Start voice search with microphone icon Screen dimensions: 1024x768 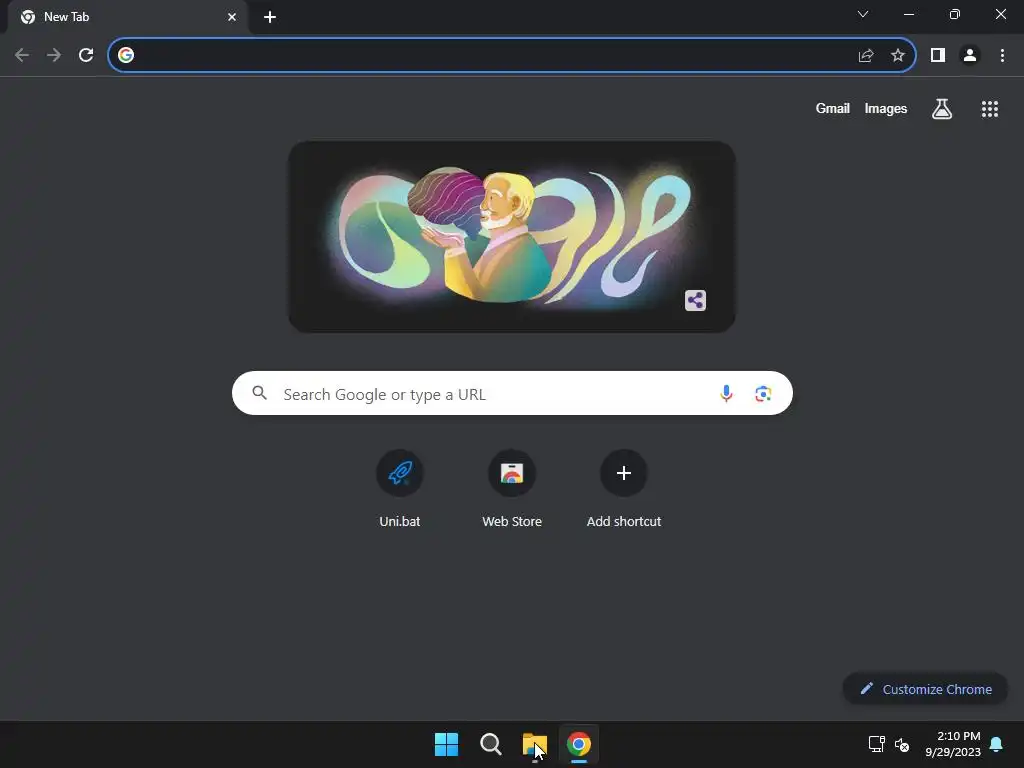tap(726, 393)
